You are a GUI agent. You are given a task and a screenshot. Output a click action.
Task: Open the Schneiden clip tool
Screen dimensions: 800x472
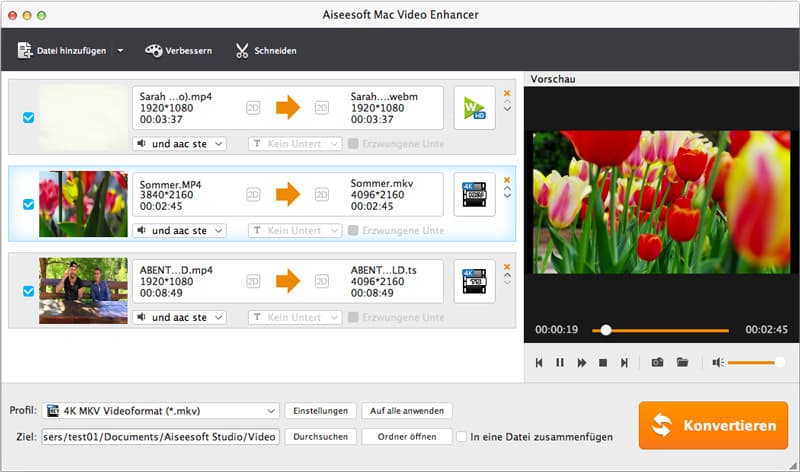click(266, 51)
